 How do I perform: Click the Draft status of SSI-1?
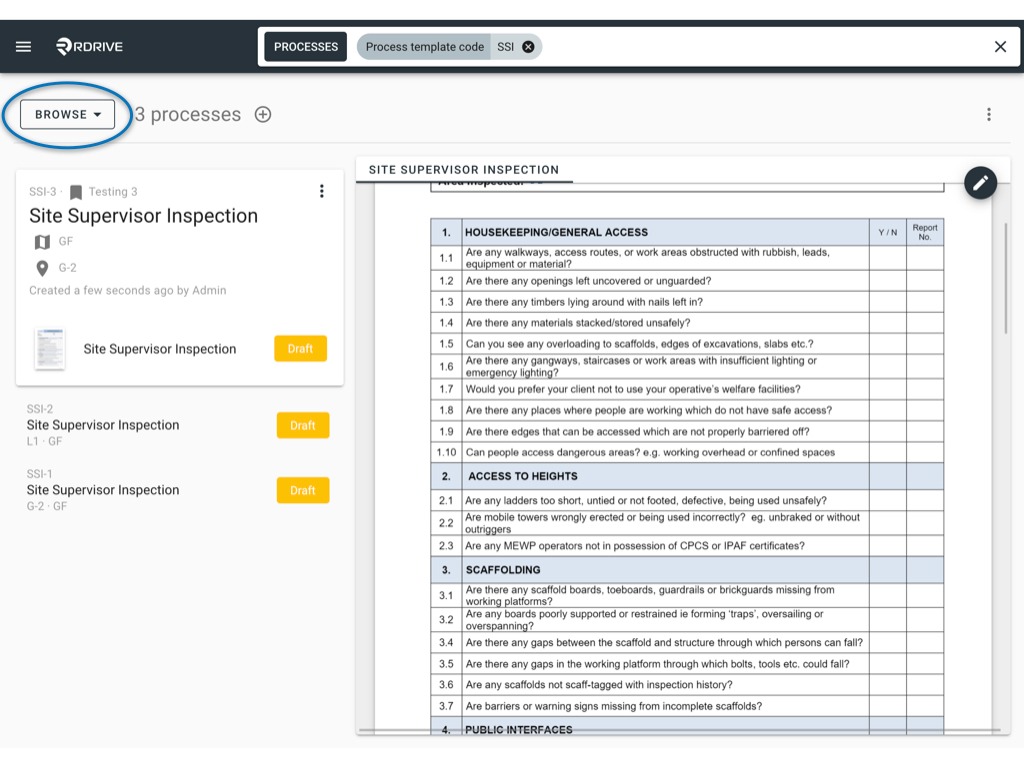coord(303,490)
